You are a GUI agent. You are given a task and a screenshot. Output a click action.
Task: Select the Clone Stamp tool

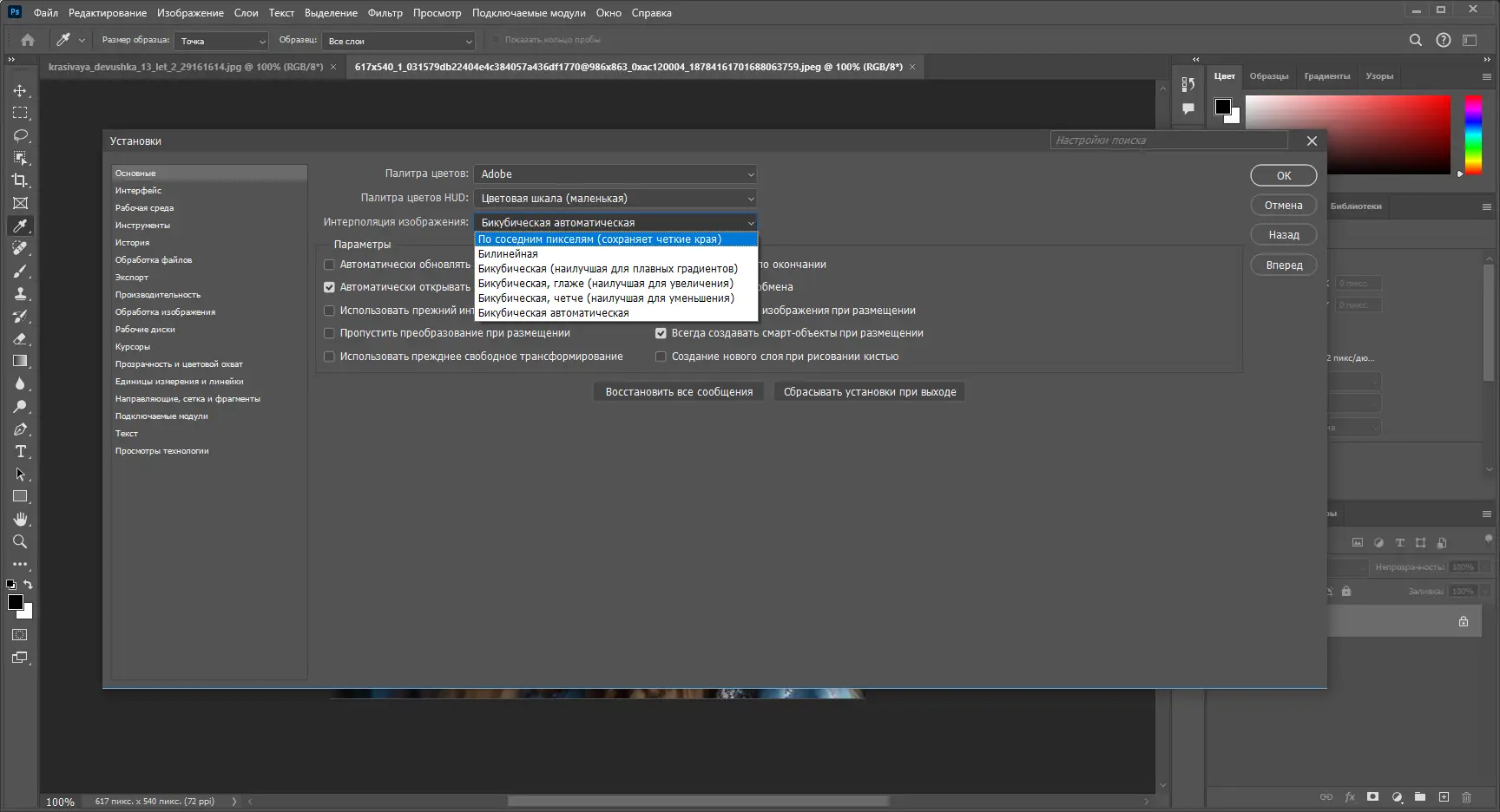[x=20, y=293]
